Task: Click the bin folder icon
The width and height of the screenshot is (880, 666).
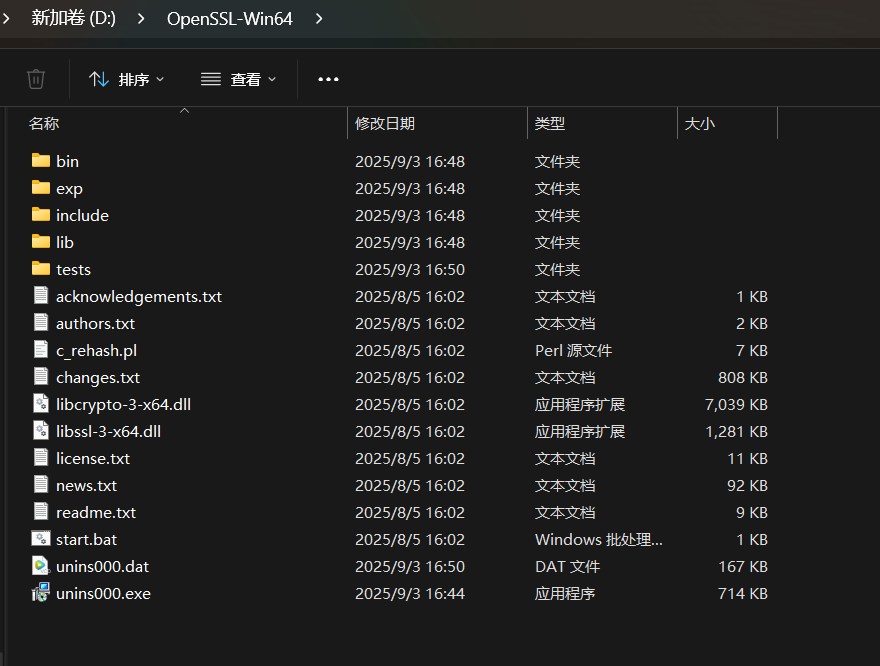Action: (x=40, y=160)
